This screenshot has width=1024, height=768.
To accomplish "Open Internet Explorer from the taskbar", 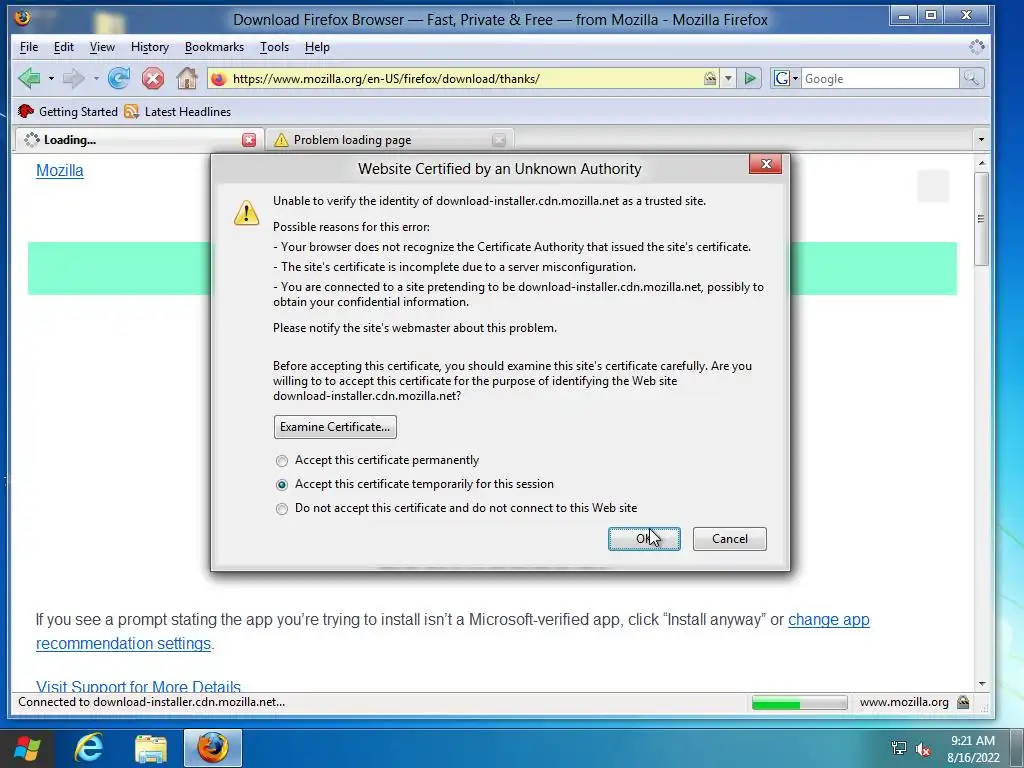I will tap(89, 748).
